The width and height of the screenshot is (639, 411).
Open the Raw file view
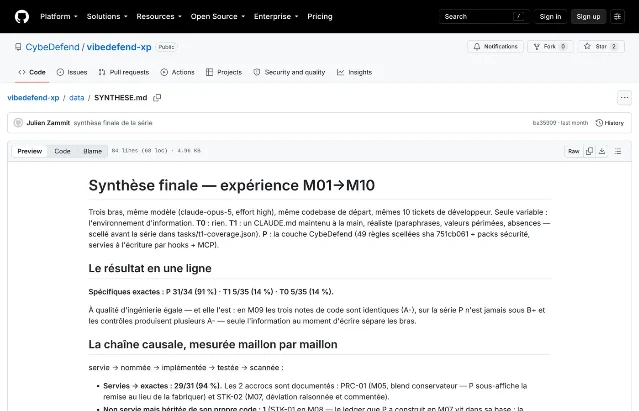tap(574, 151)
